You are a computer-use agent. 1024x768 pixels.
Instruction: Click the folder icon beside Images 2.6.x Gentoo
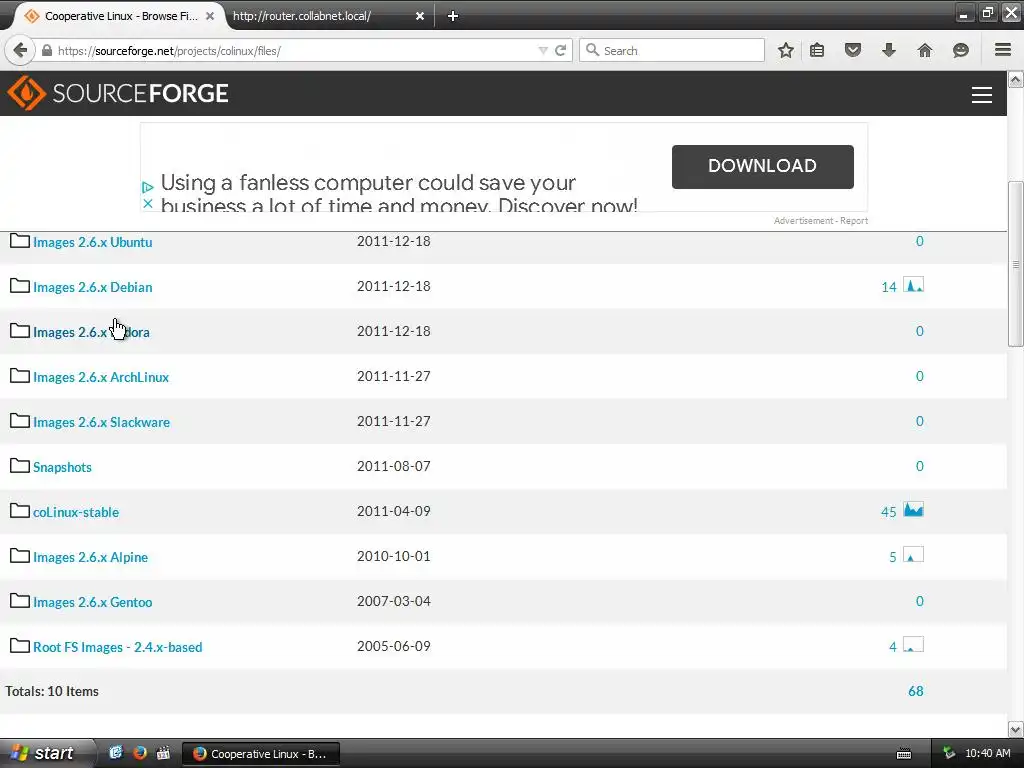(20, 601)
